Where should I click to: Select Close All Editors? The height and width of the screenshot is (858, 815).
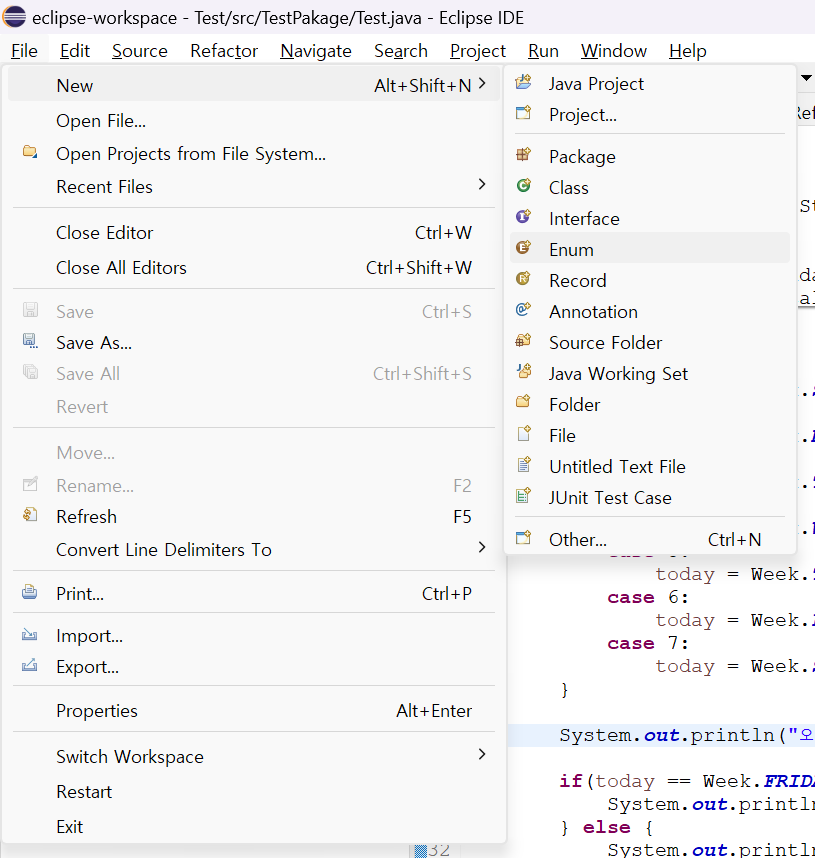tap(254, 268)
